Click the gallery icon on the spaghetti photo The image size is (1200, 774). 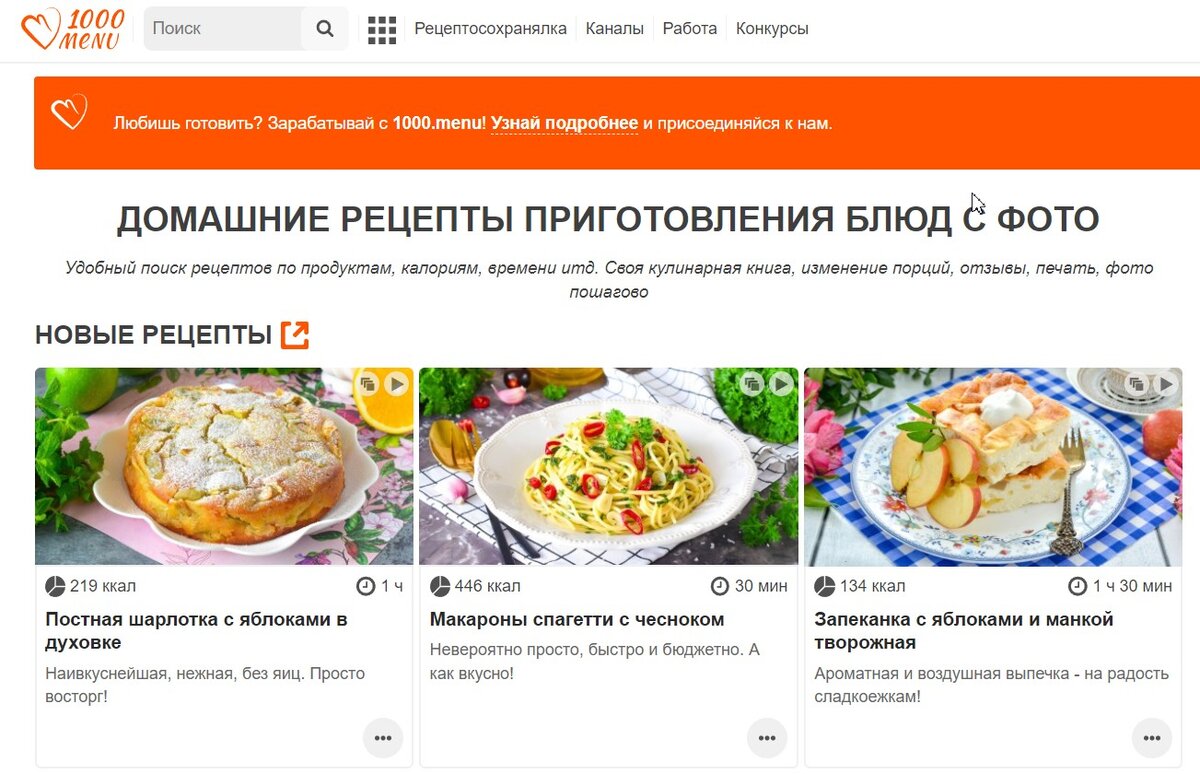752,384
